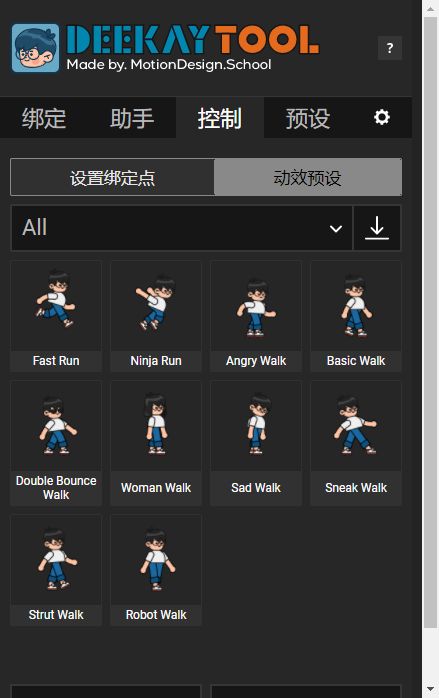Click the down arrow of the scrollbar

pos(430,689)
